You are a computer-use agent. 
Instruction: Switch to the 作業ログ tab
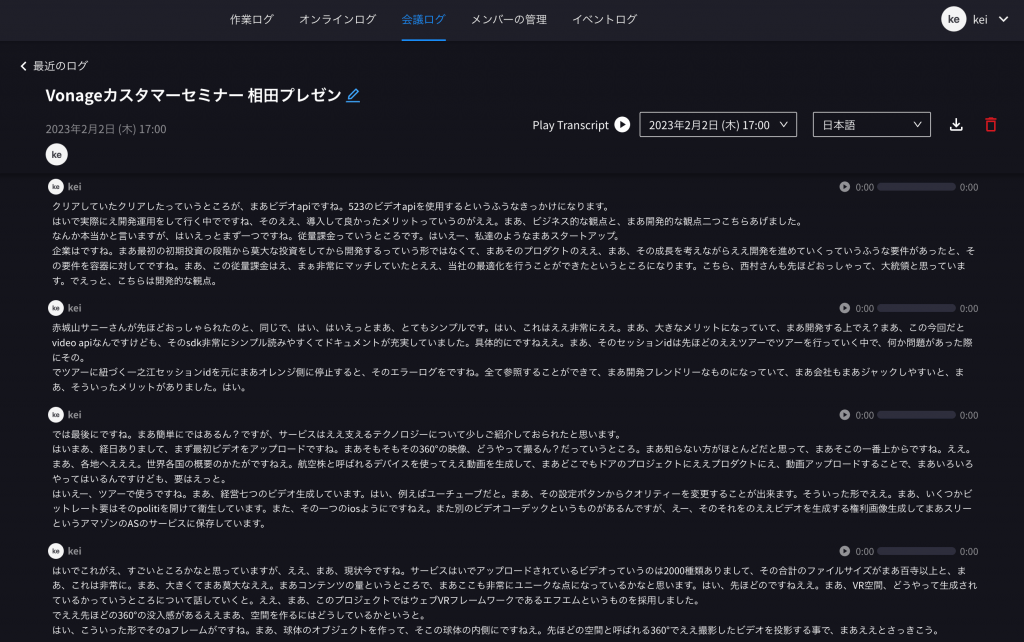click(252, 18)
